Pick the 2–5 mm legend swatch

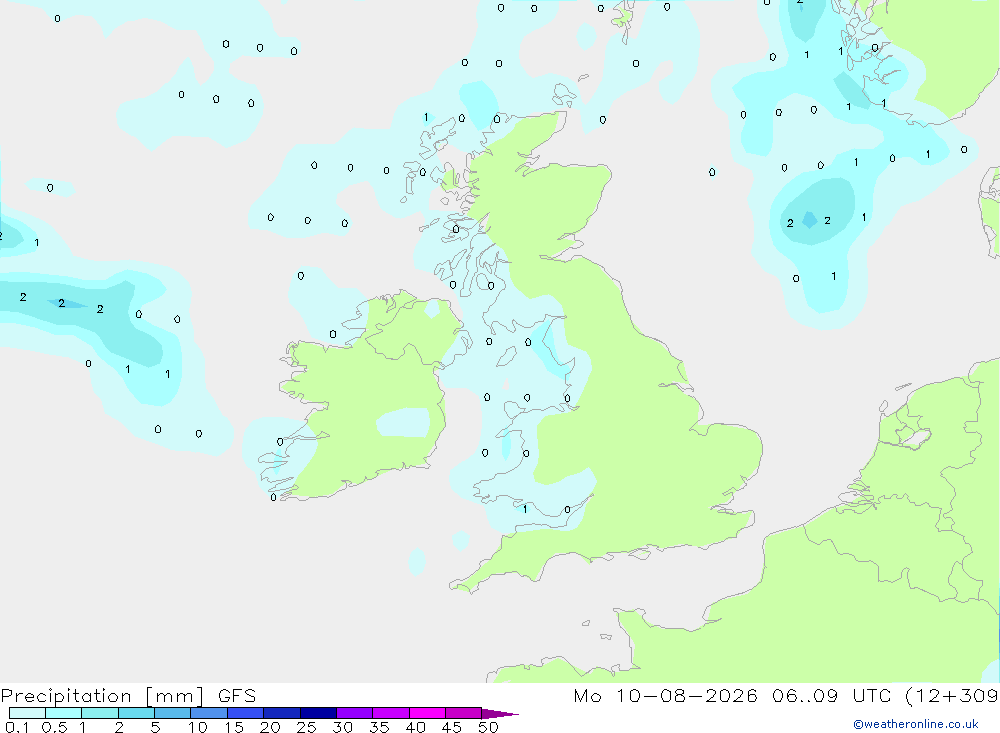[x=136, y=713]
